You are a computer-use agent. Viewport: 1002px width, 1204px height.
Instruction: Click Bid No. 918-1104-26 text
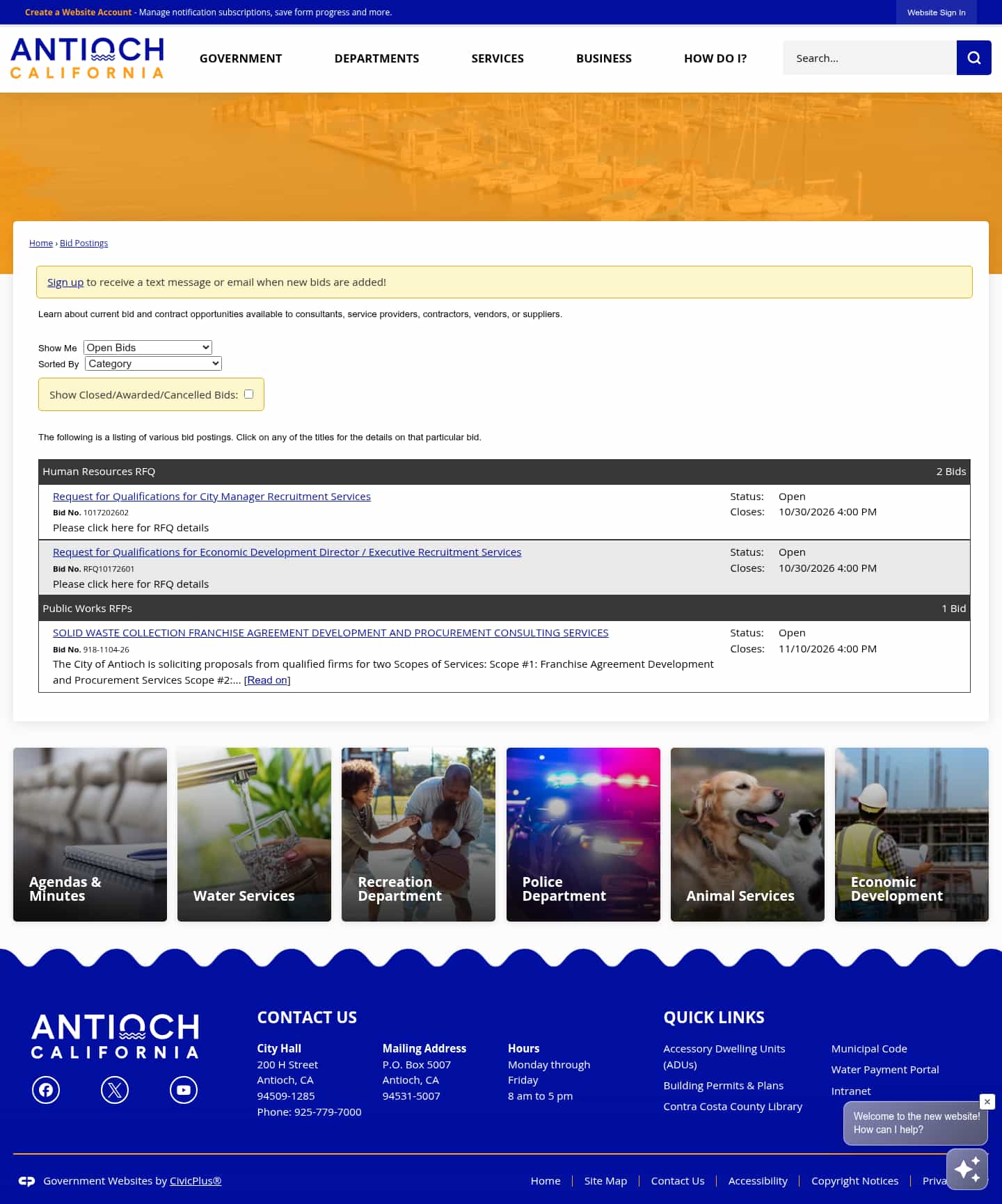coord(91,650)
